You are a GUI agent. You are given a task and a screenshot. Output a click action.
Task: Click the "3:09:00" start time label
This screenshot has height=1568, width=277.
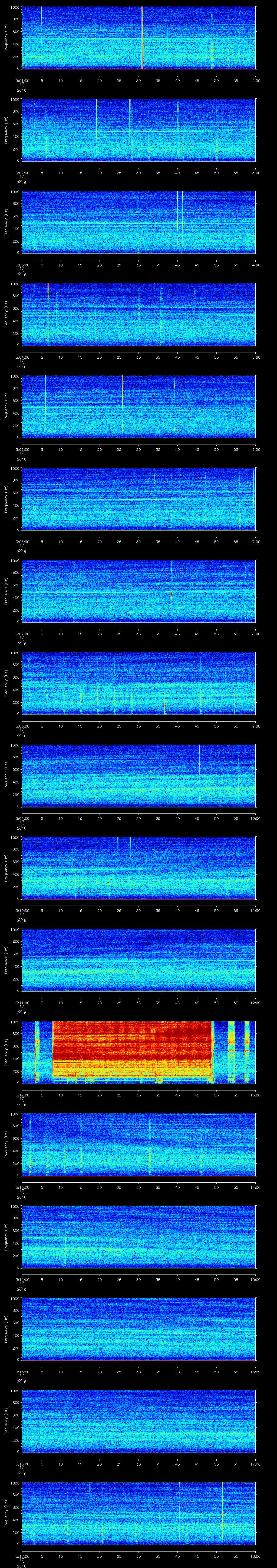(22, 818)
